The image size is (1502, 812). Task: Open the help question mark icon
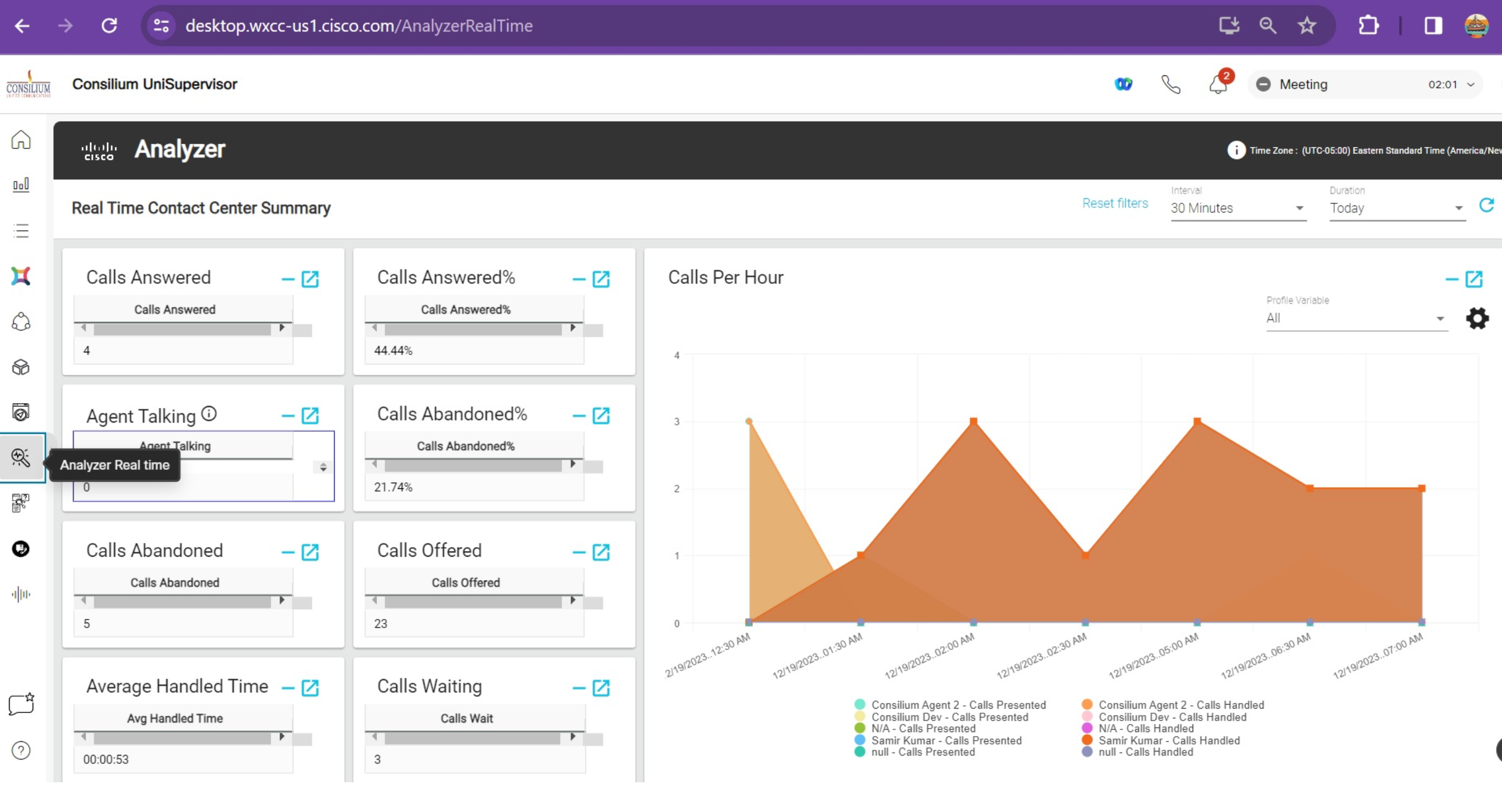point(21,750)
